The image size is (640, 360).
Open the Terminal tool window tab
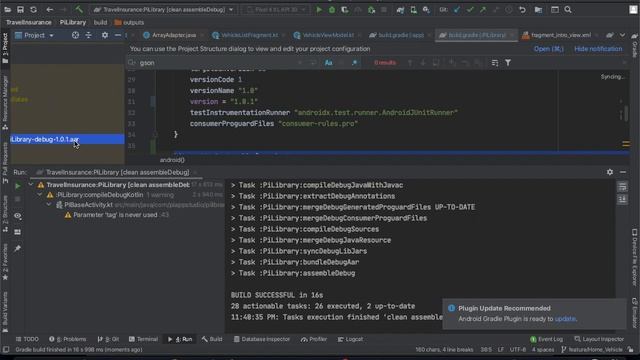click(x=143, y=339)
